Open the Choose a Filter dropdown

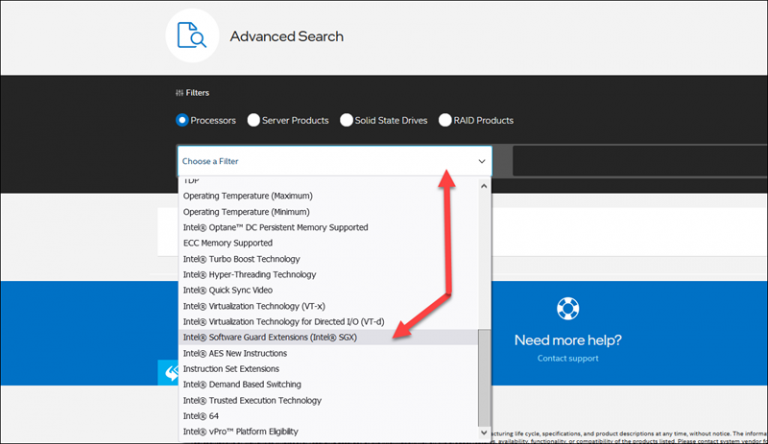click(330, 161)
